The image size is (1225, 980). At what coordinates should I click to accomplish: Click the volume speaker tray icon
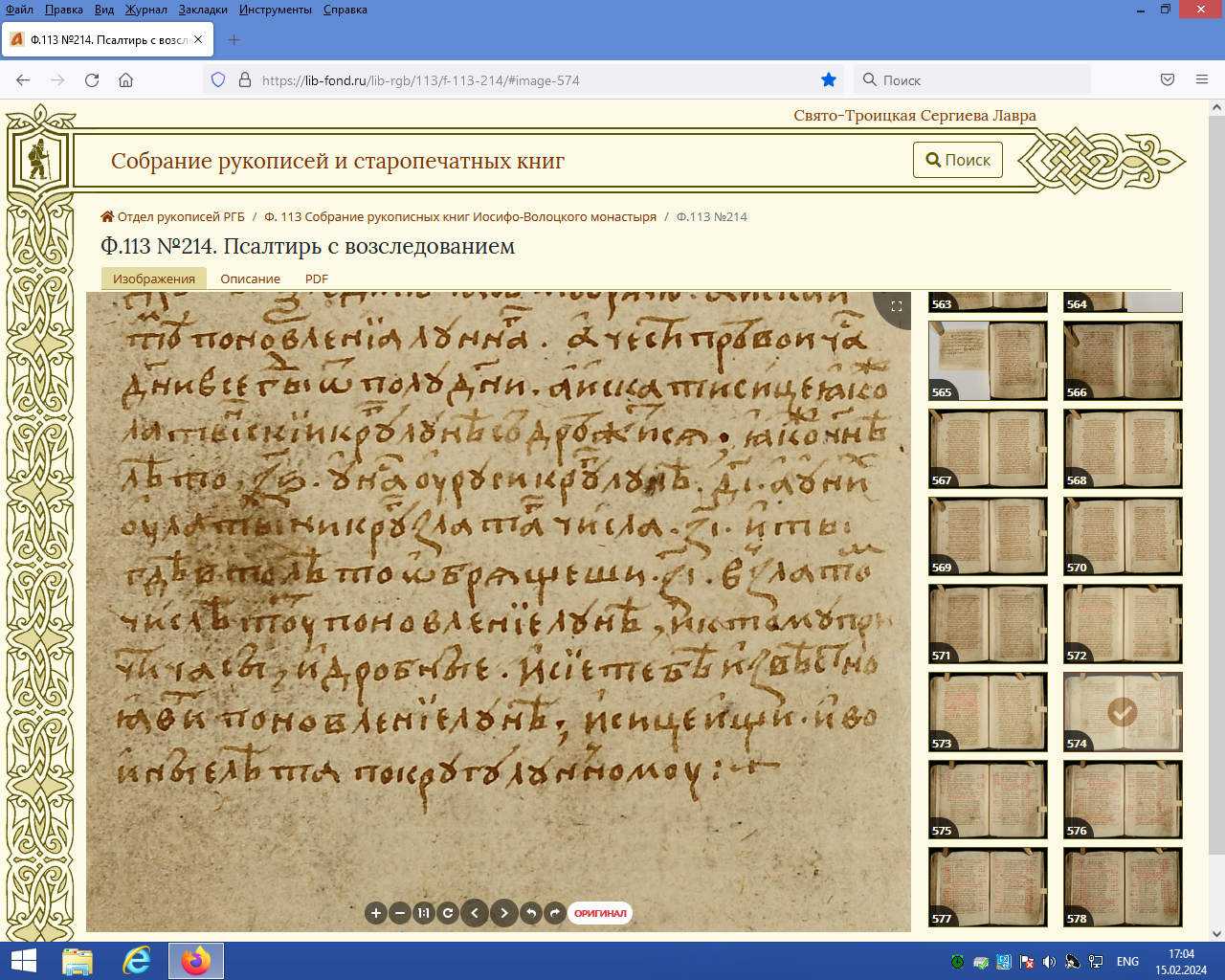tap(1050, 962)
